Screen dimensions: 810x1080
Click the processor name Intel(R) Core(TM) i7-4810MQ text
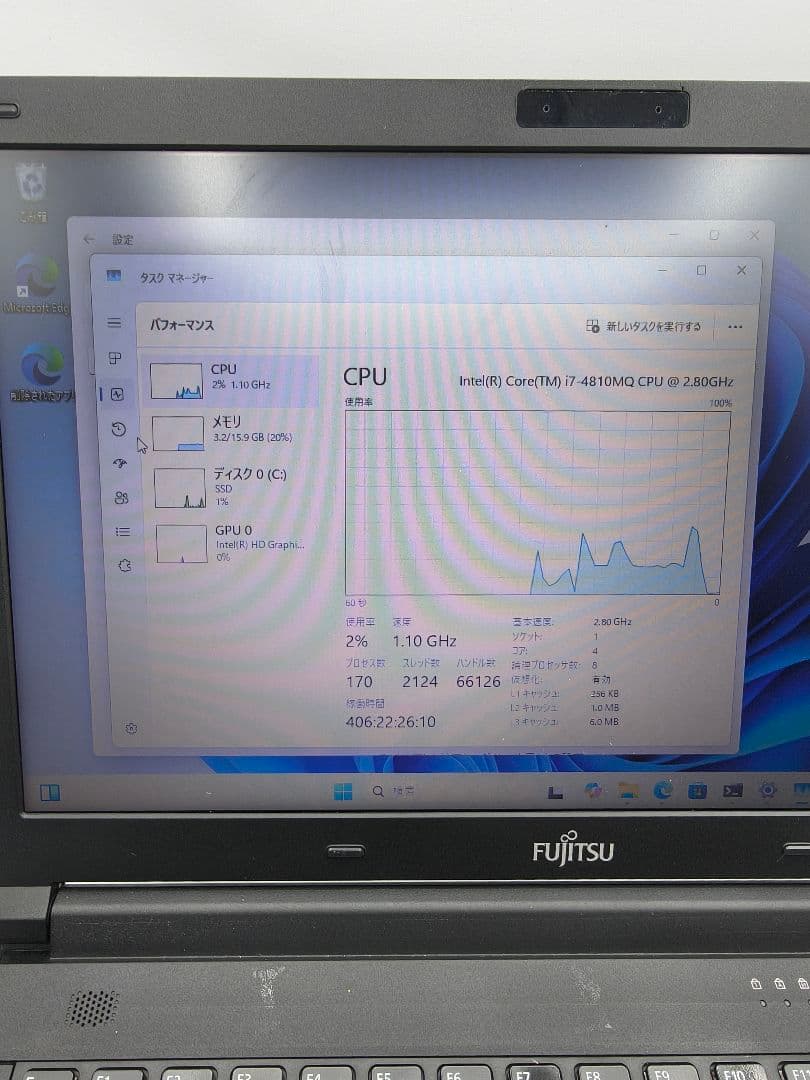(596, 382)
